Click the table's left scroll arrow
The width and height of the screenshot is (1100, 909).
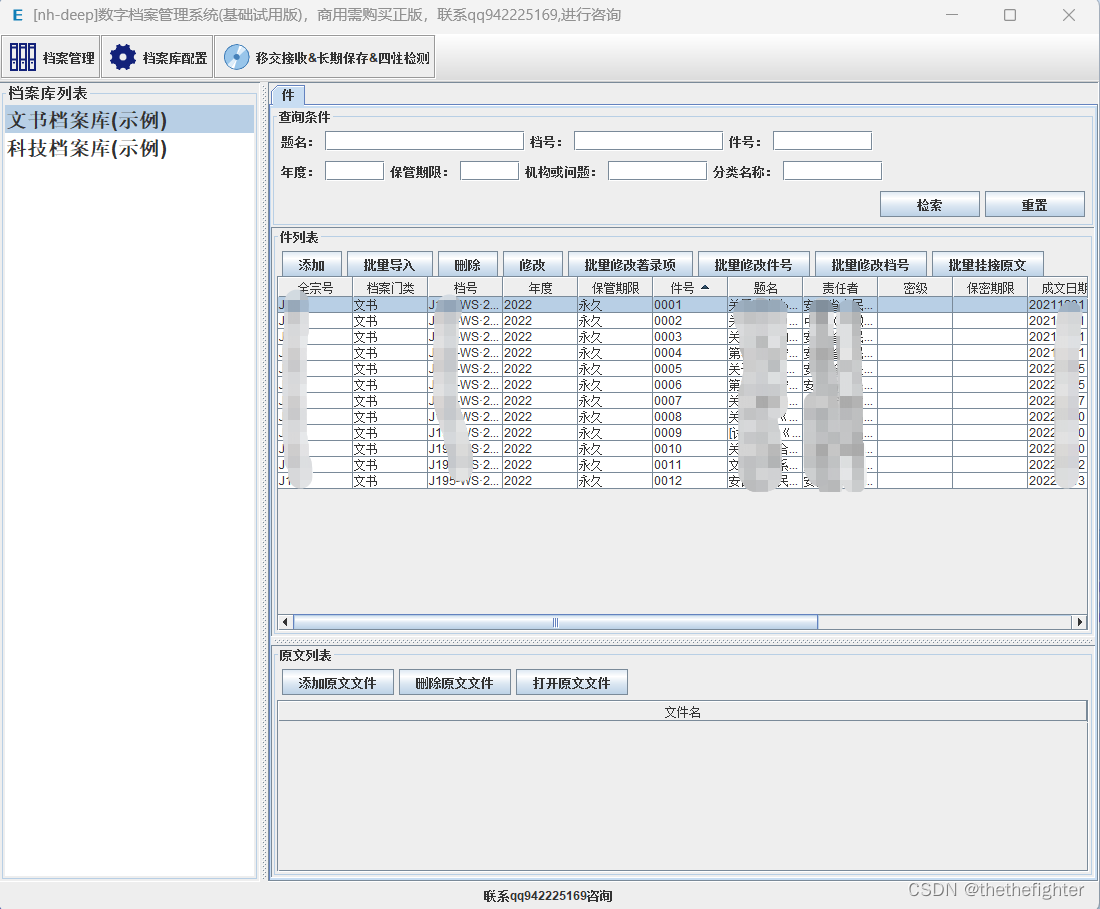click(x=285, y=621)
